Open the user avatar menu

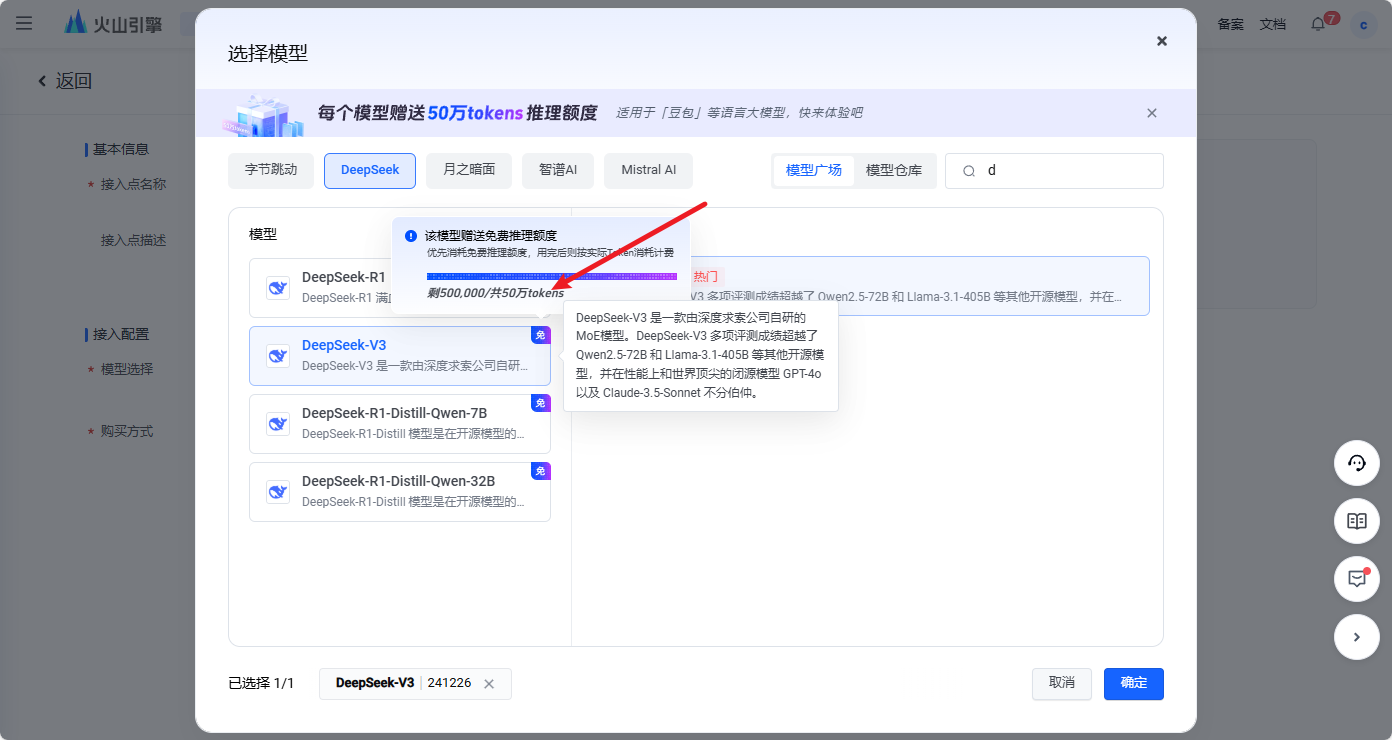(x=1364, y=24)
